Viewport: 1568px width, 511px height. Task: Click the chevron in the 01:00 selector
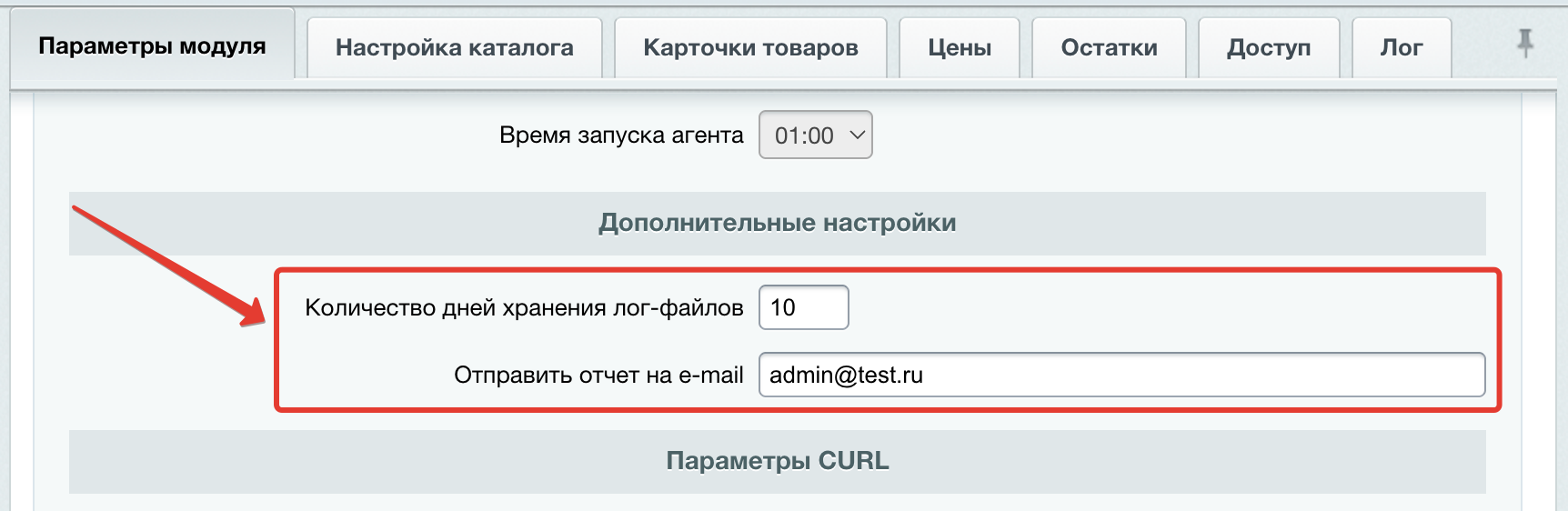point(857,135)
